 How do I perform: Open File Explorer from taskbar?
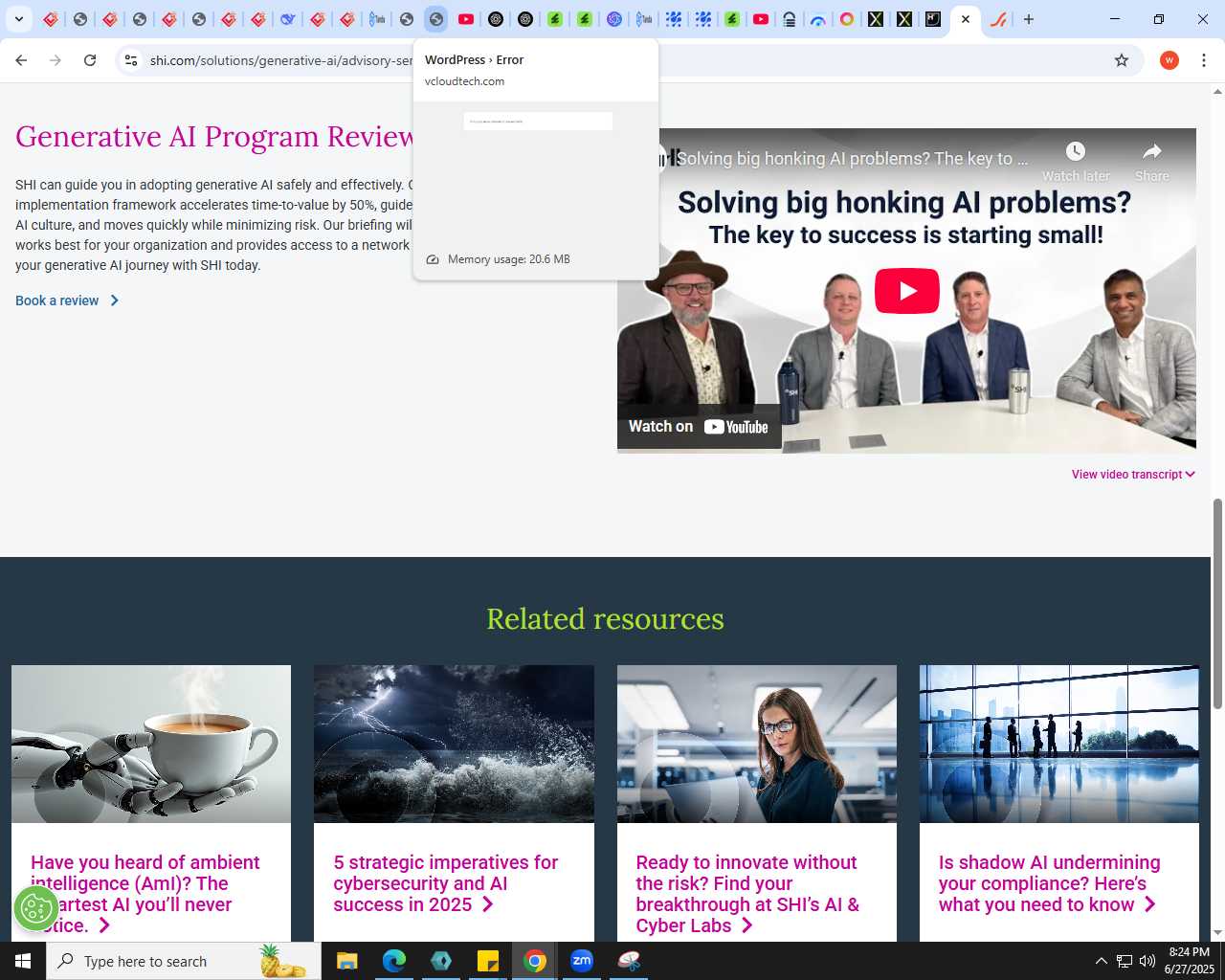(347, 961)
